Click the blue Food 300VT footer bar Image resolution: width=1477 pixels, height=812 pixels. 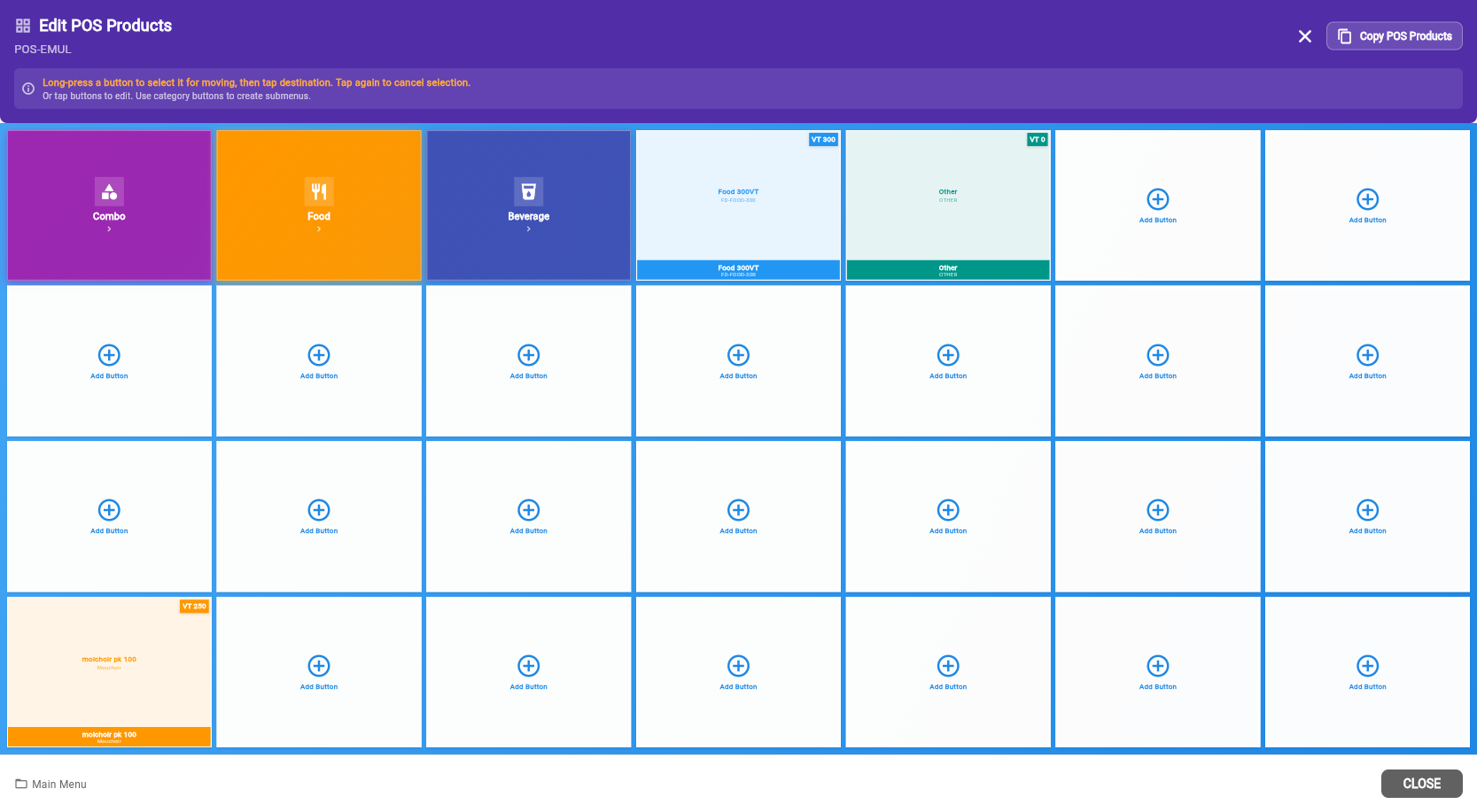(738, 270)
